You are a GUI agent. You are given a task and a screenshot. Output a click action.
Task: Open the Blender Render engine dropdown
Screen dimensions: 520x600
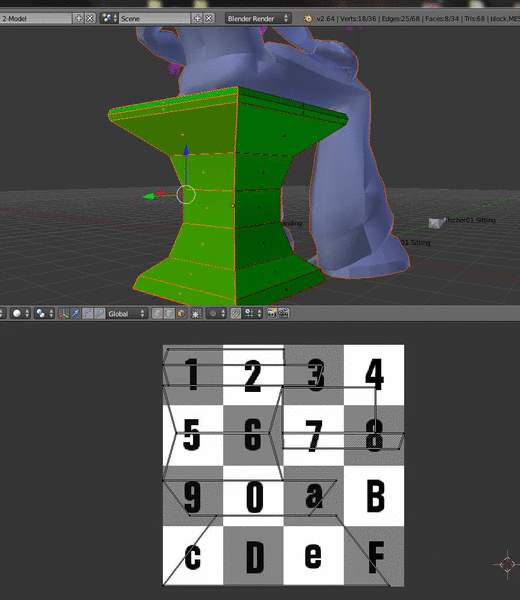tap(258, 18)
